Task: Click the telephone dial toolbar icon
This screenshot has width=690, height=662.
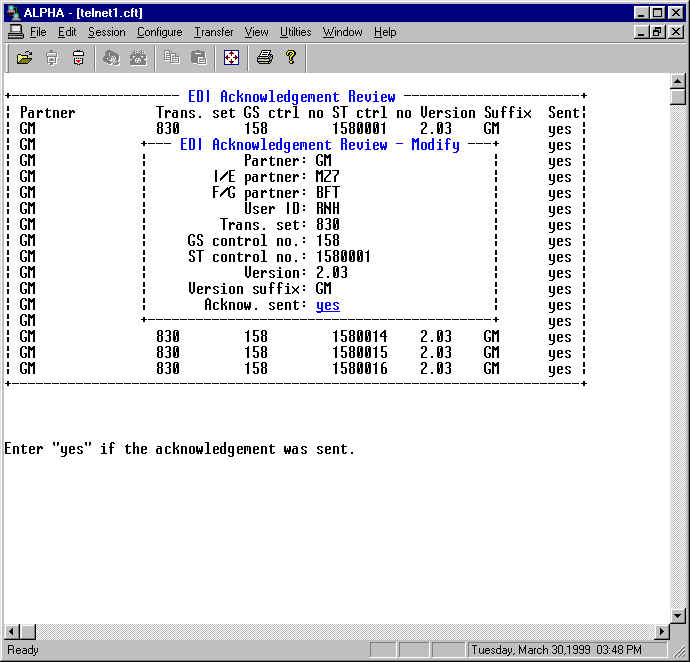Action: click(138, 58)
